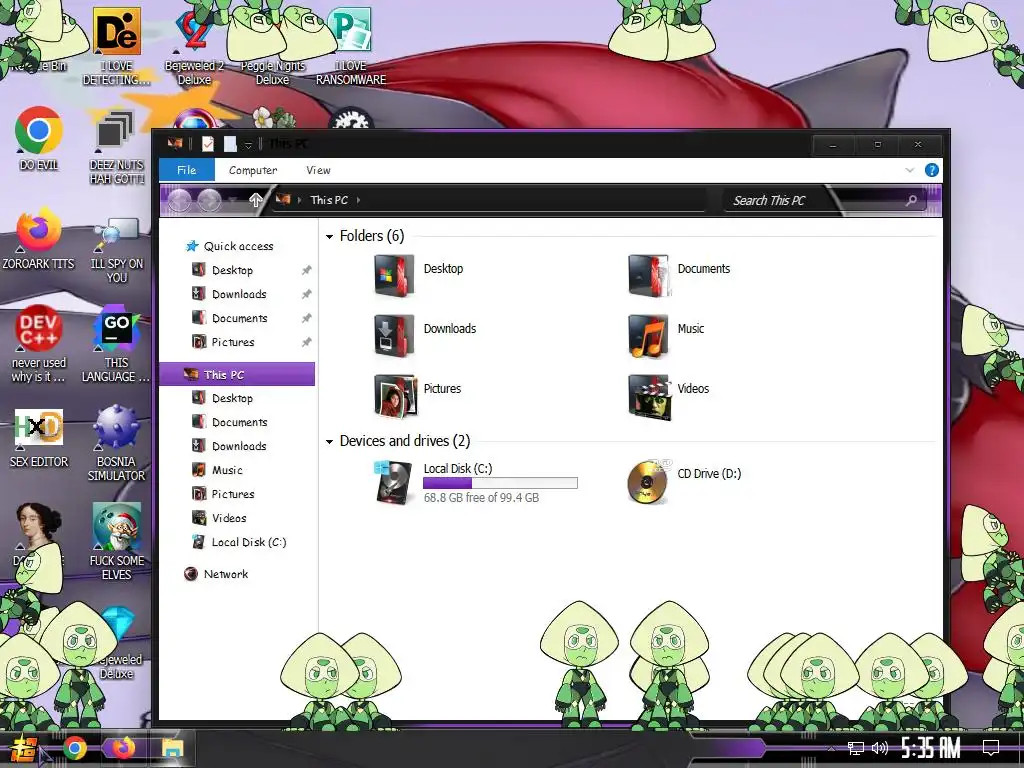Click the Help question mark icon
The image size is (1024, 768).
931,170
